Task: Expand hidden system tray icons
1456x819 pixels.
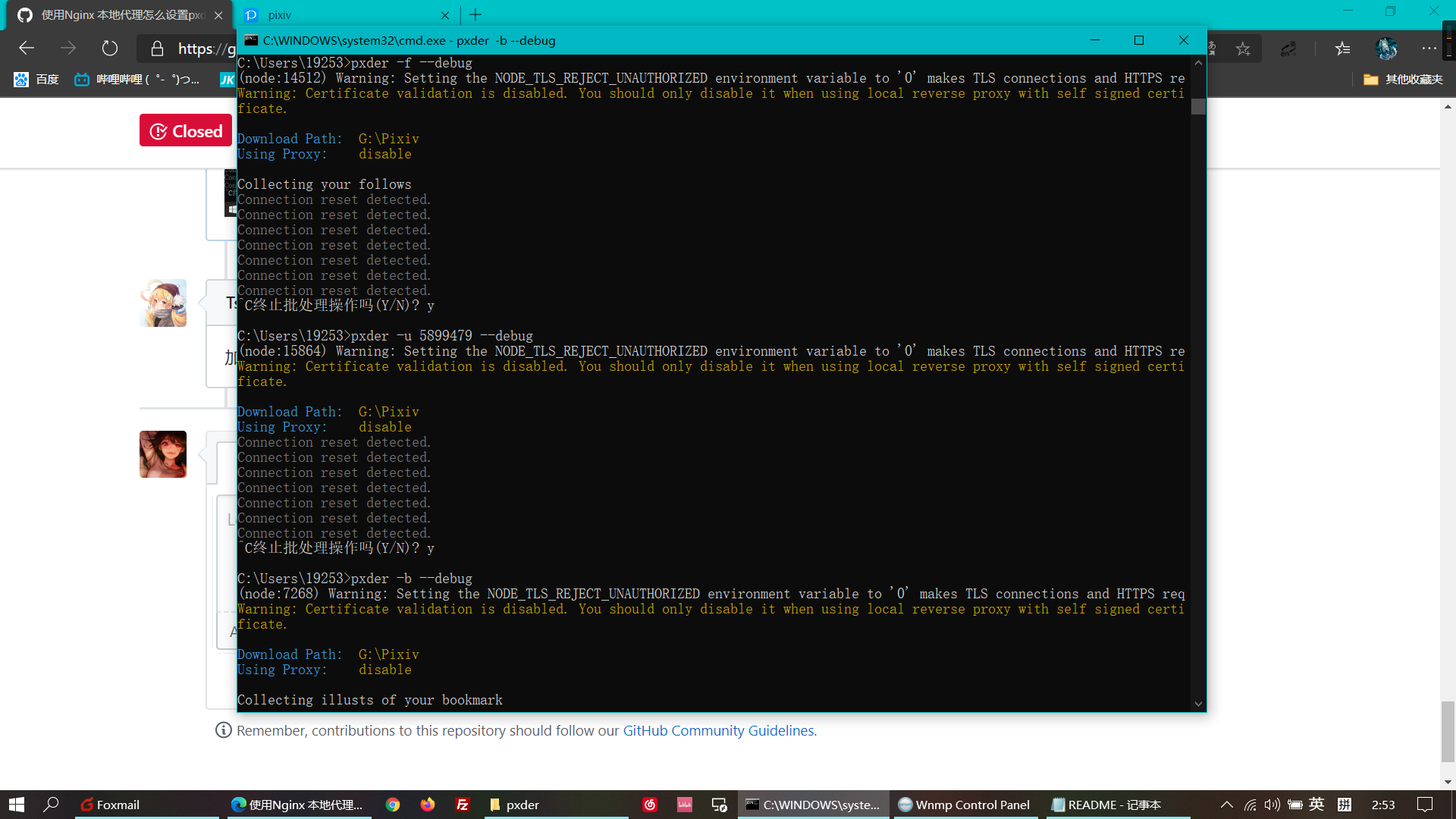Action: 1226,805
